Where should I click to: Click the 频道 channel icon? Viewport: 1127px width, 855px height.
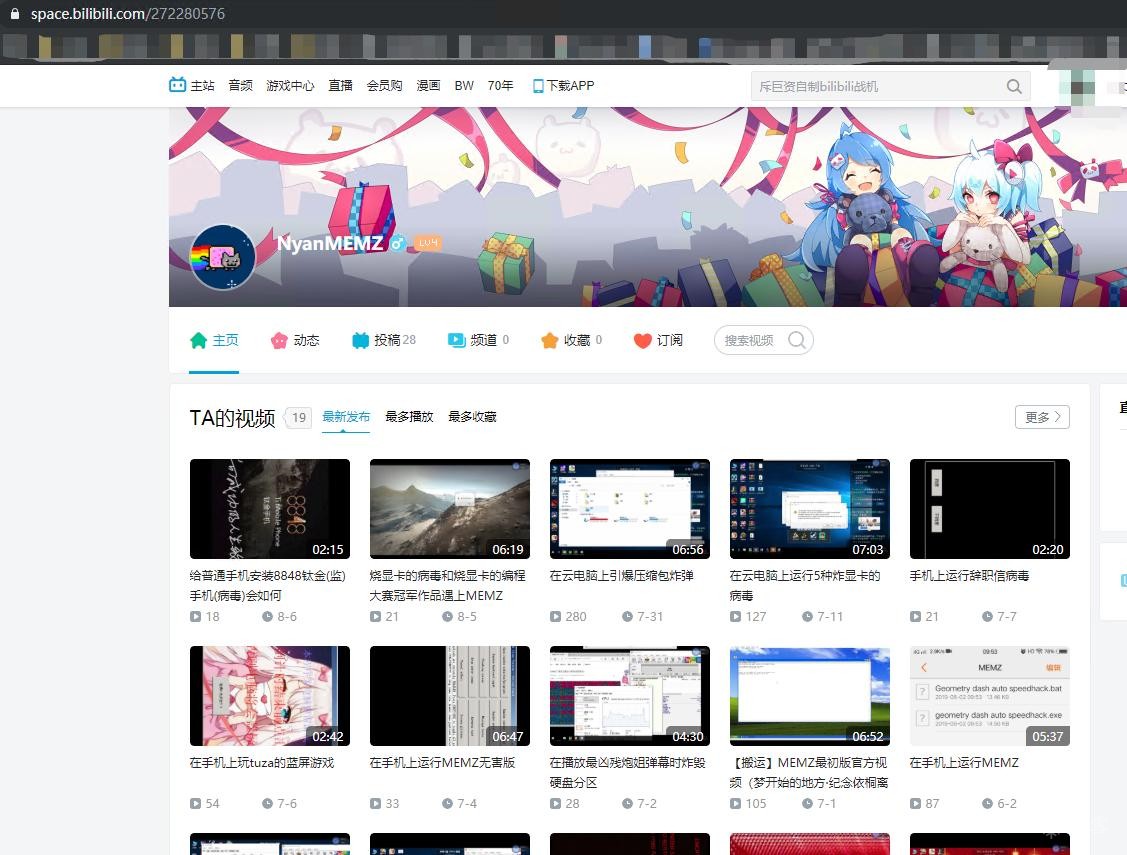456,341
